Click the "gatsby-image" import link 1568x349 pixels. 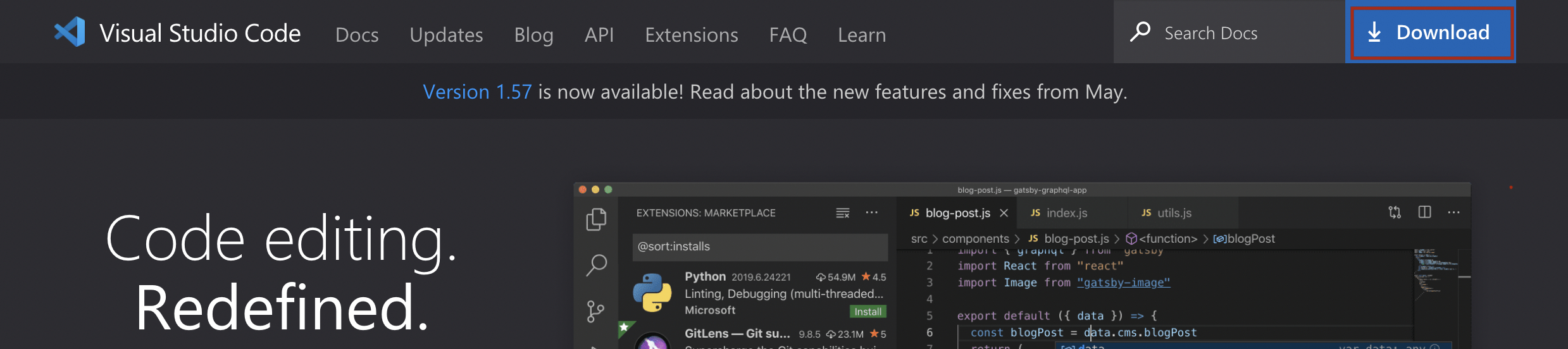click(1124, 283)
